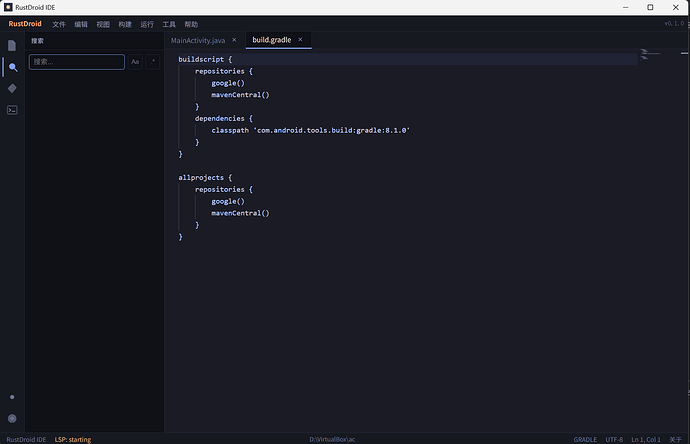The width and height of the screenshot is (690, 444).
Task: Open the 文件 menu
Action: click(59, 24)
